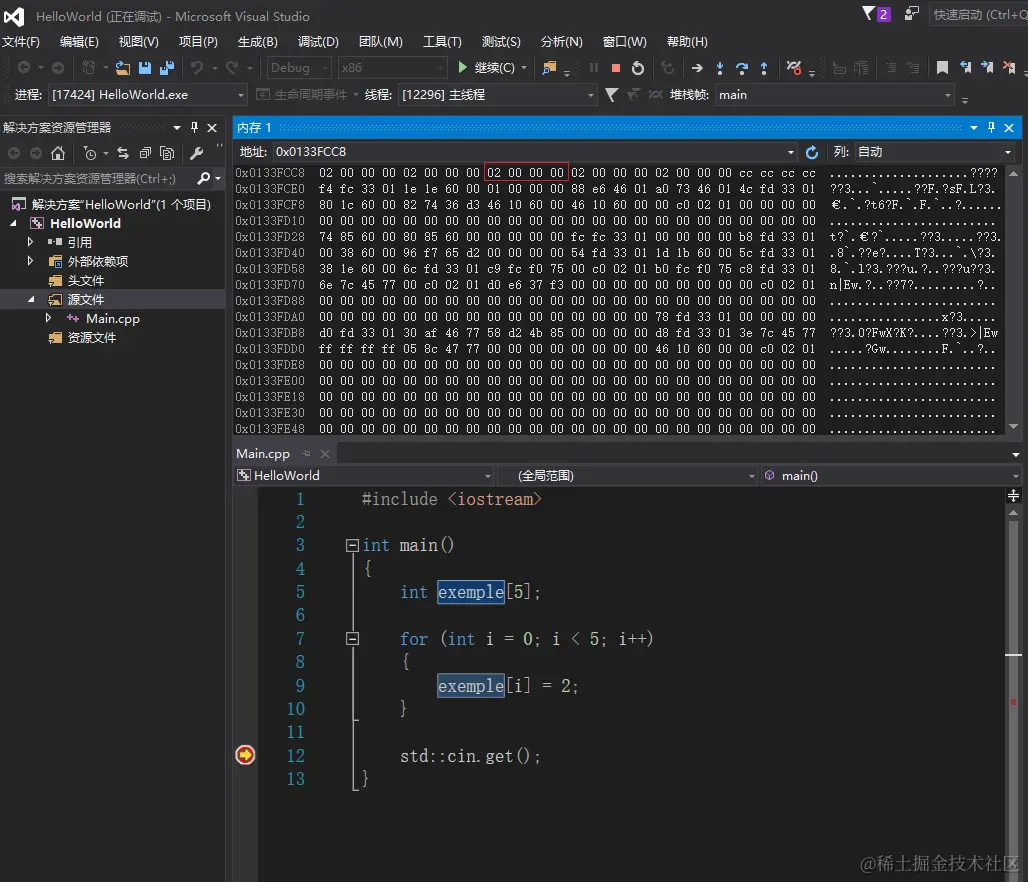Click the Restart debugging icon
1028x882 pixels.
tap(638, 68)
